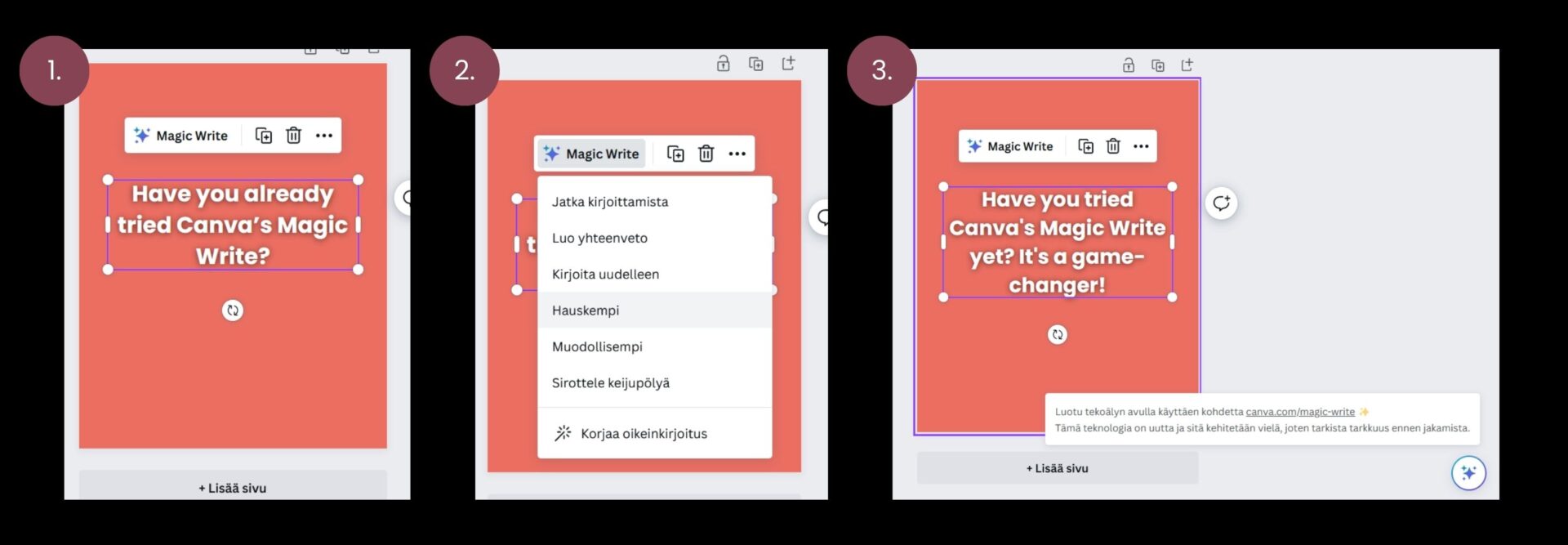This screenshot has height=545, width=1568.
Task: Click the "Have you already tried" text box
Action: point(233,225)
